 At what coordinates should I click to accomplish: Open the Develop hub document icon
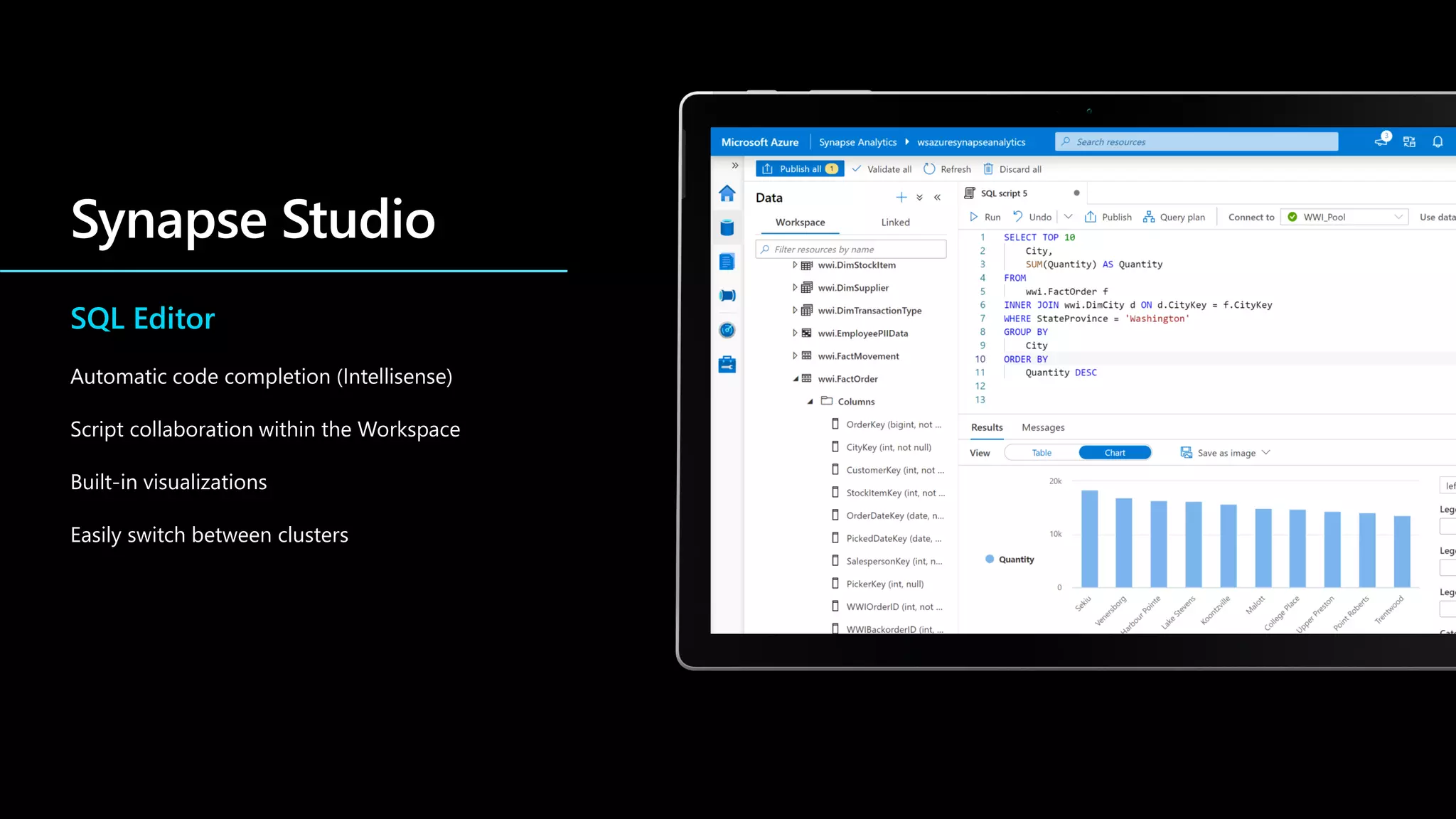tap(727, 262)
